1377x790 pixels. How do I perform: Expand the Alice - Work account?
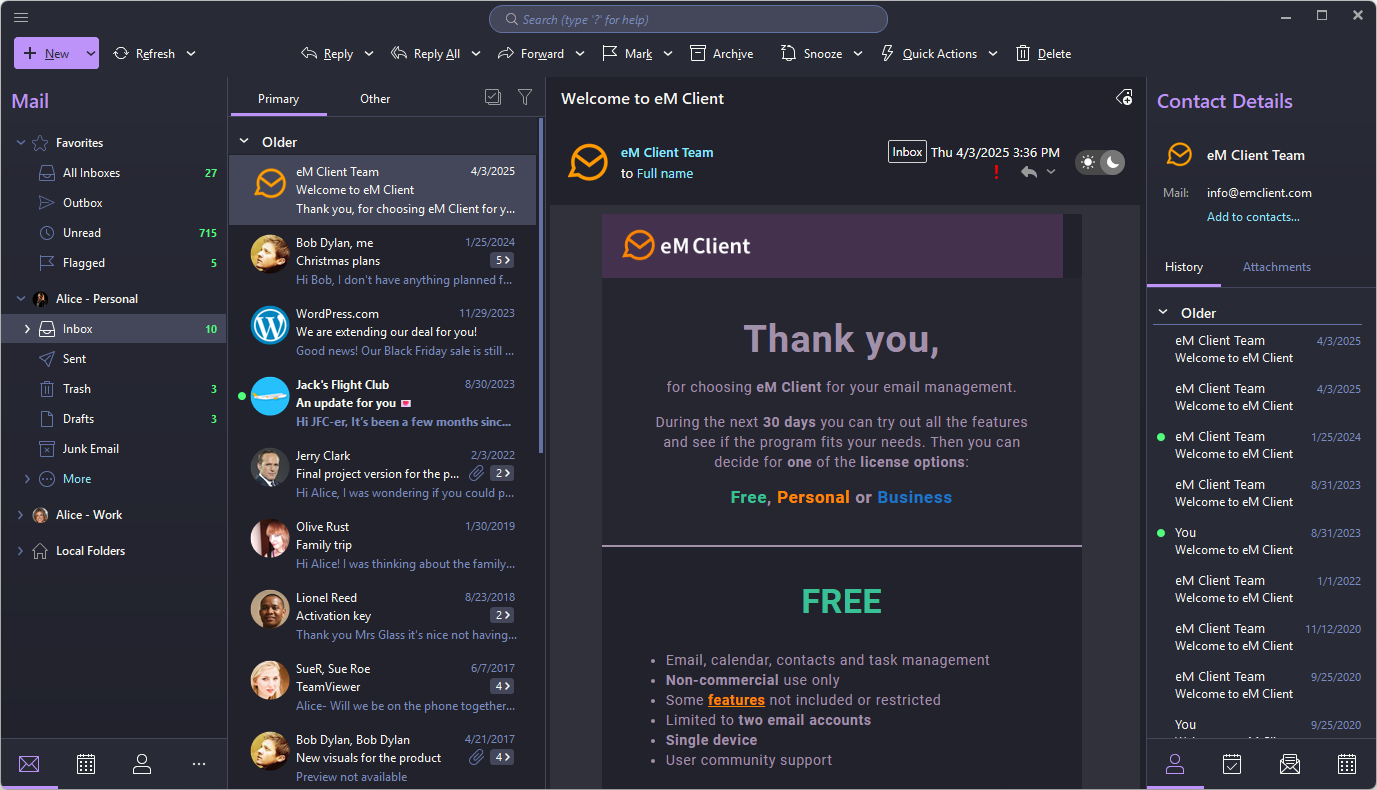coord(21,515)
